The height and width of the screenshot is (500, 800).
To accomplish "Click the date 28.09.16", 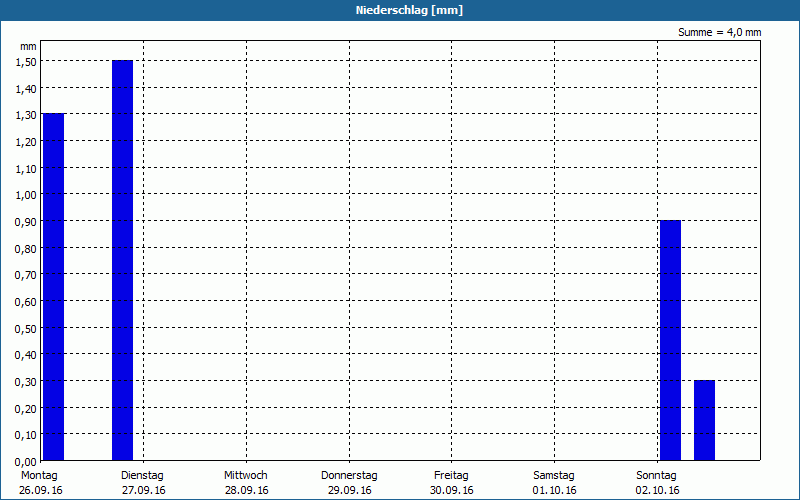I will pyautogui.click(x=246, y=490).
